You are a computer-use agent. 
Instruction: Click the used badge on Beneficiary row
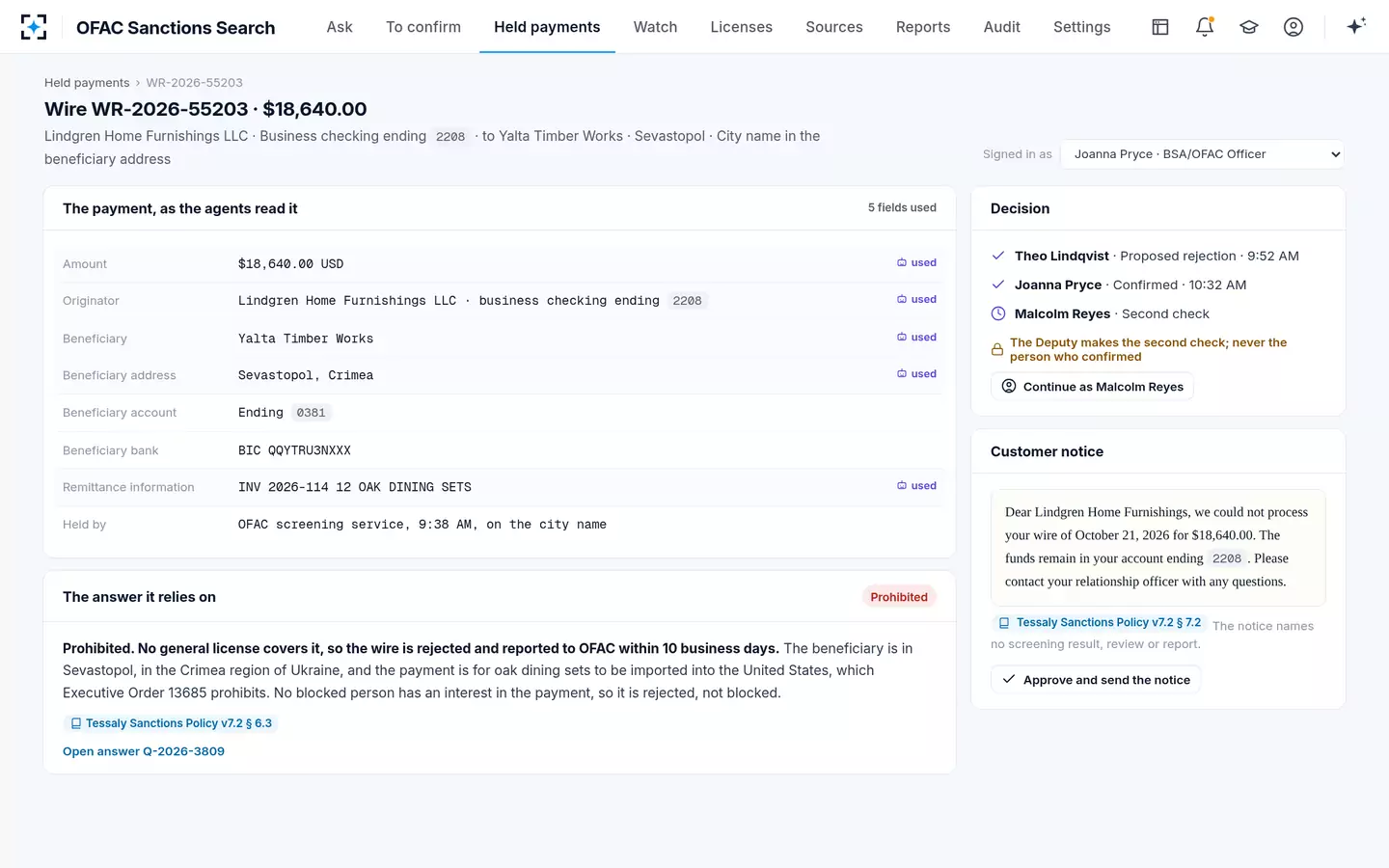pyautogui.click(x=916, y=337)
